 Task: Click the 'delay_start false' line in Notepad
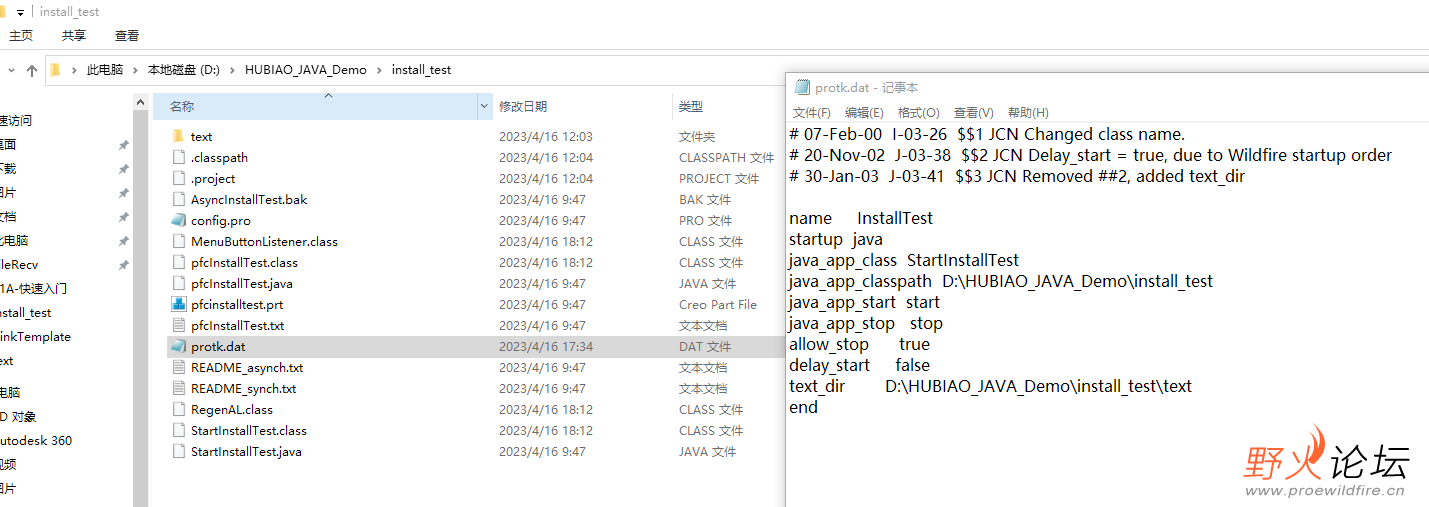click(x=859, y=365)
